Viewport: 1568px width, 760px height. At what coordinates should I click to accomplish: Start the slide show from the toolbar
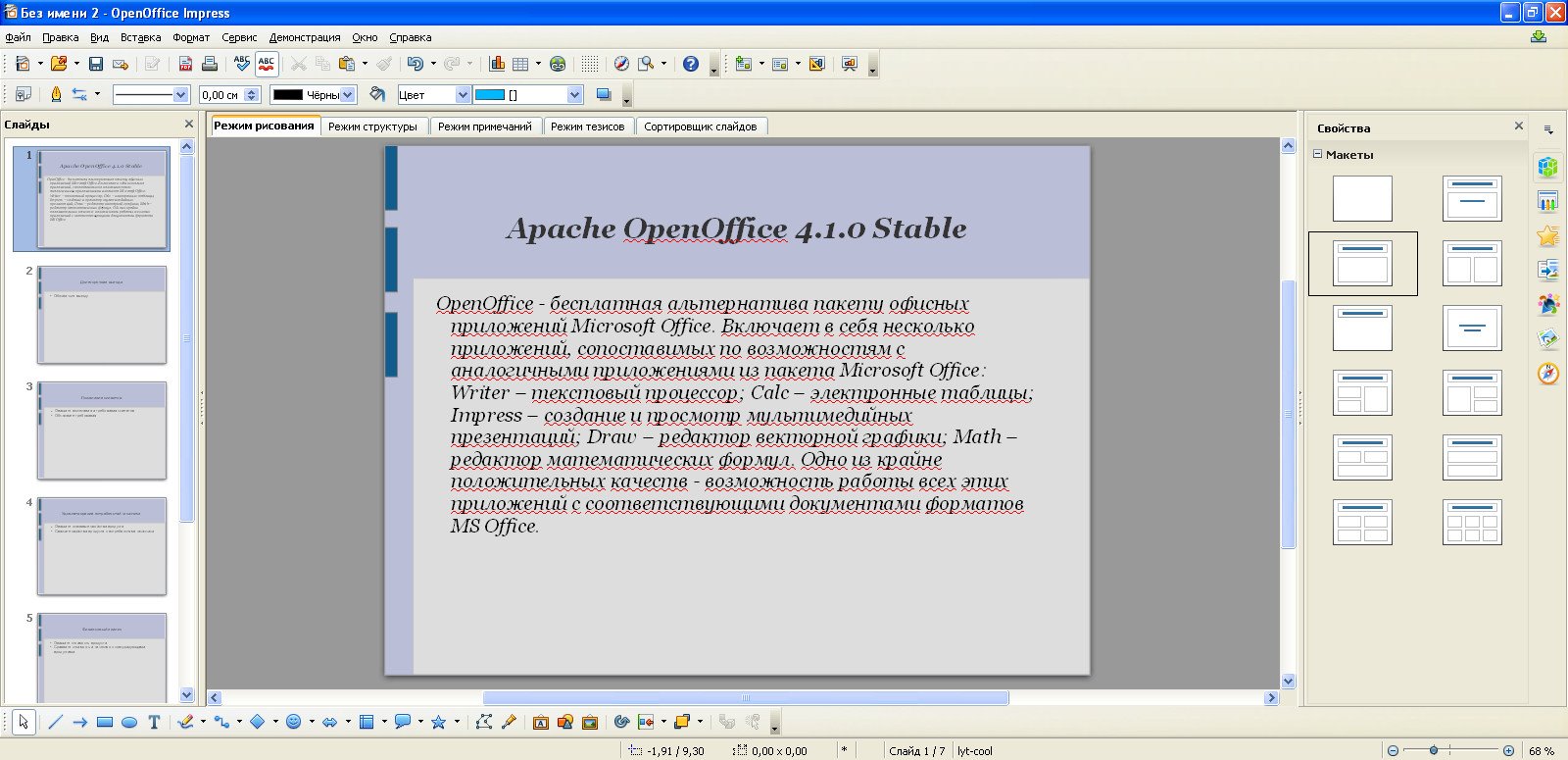(850, 64)
